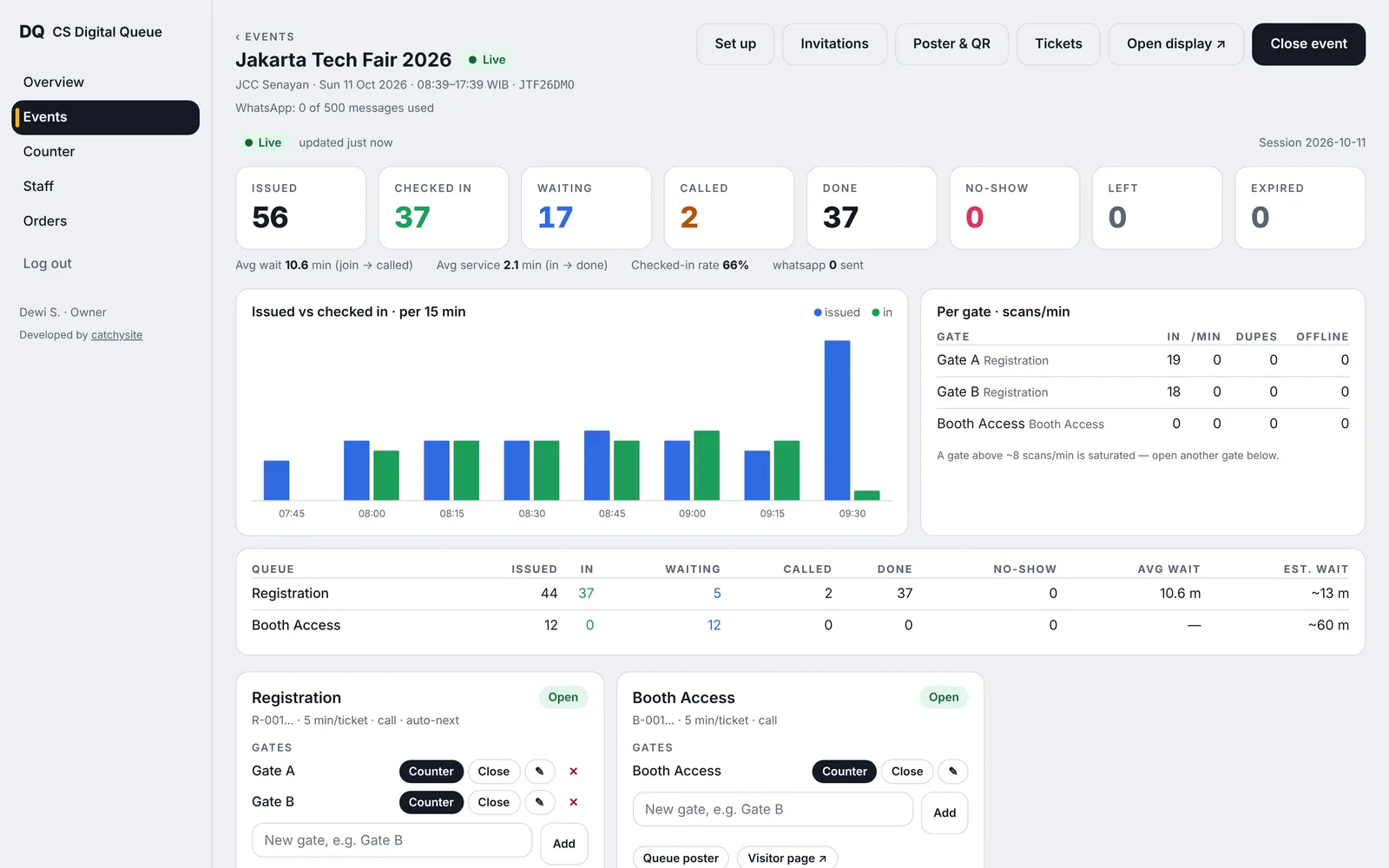Click Registration waiting count 5
The height and width of the screenshot is (868, 1389).
[717, 594]
